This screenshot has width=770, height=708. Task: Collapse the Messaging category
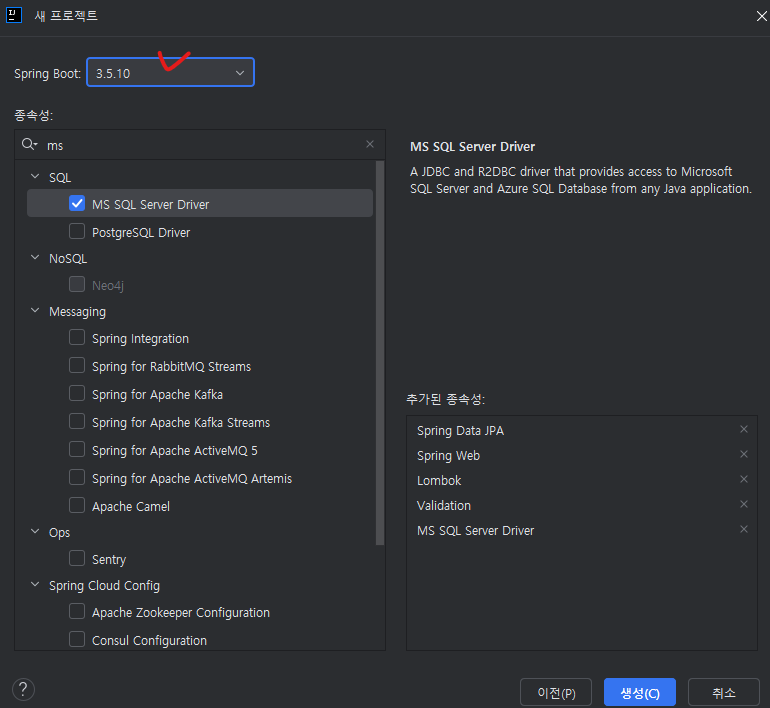(35, 312)
